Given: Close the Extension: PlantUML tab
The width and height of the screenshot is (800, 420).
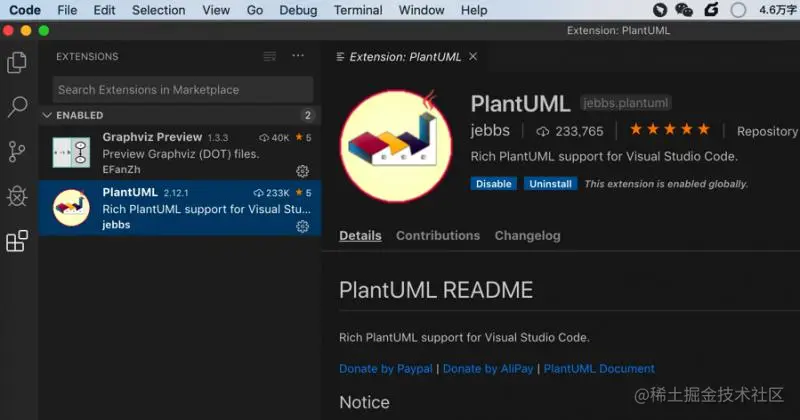Looking at the screenshot, I should click(x=473, y=57).
